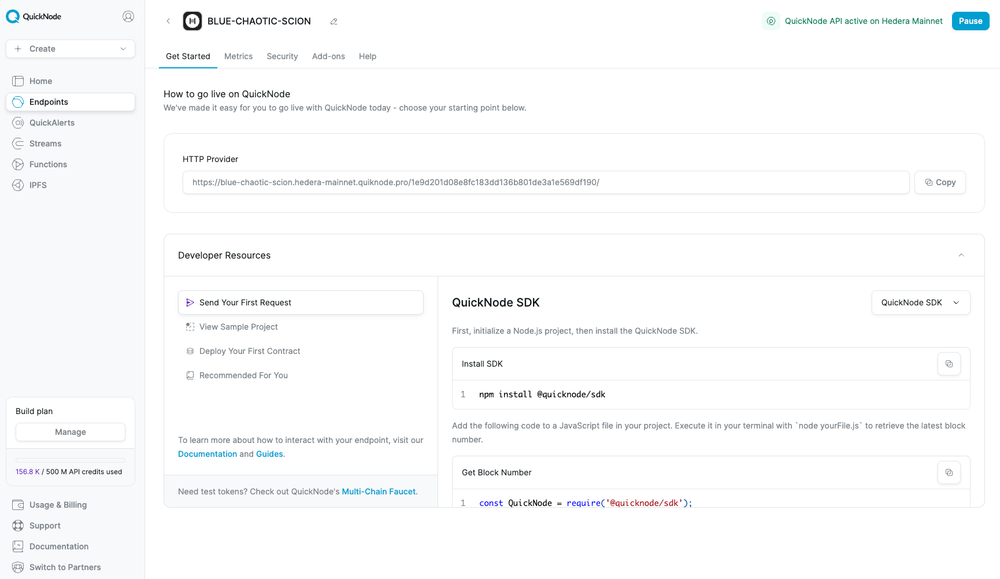Screen dimensions: 1000x579
Task: Click the Manage plan button
Action: coord(70,432)
